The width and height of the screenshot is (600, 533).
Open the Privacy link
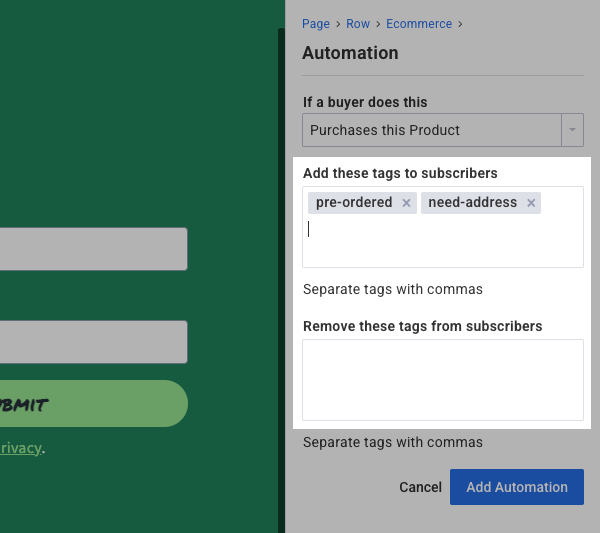[x=20, y=448]
